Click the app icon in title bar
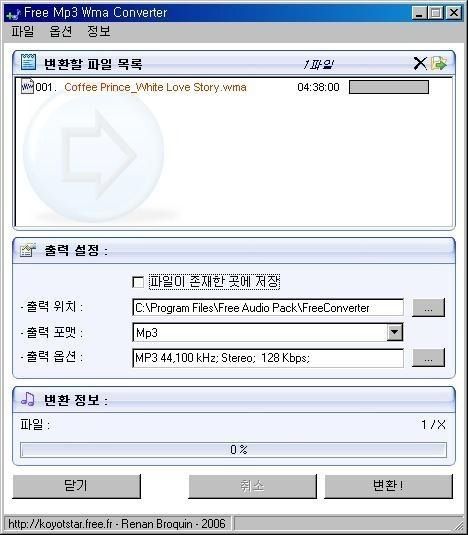The image size is (468, 535). tap(13, 14)
